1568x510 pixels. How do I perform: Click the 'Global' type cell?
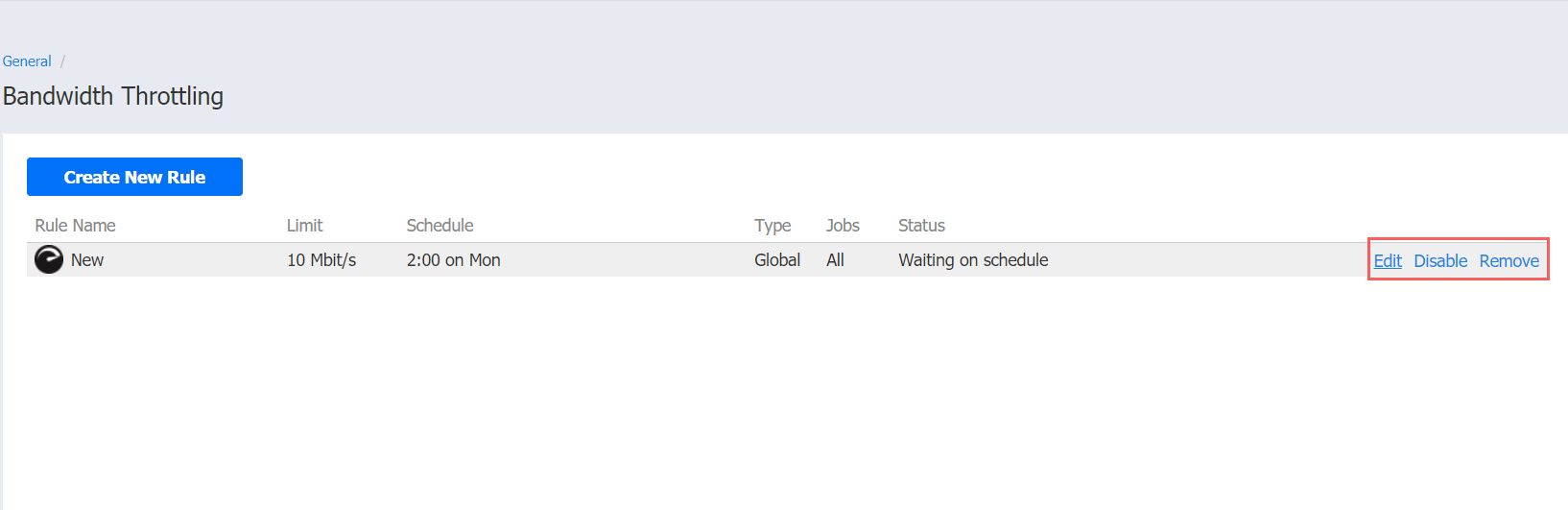pos(777,260)
